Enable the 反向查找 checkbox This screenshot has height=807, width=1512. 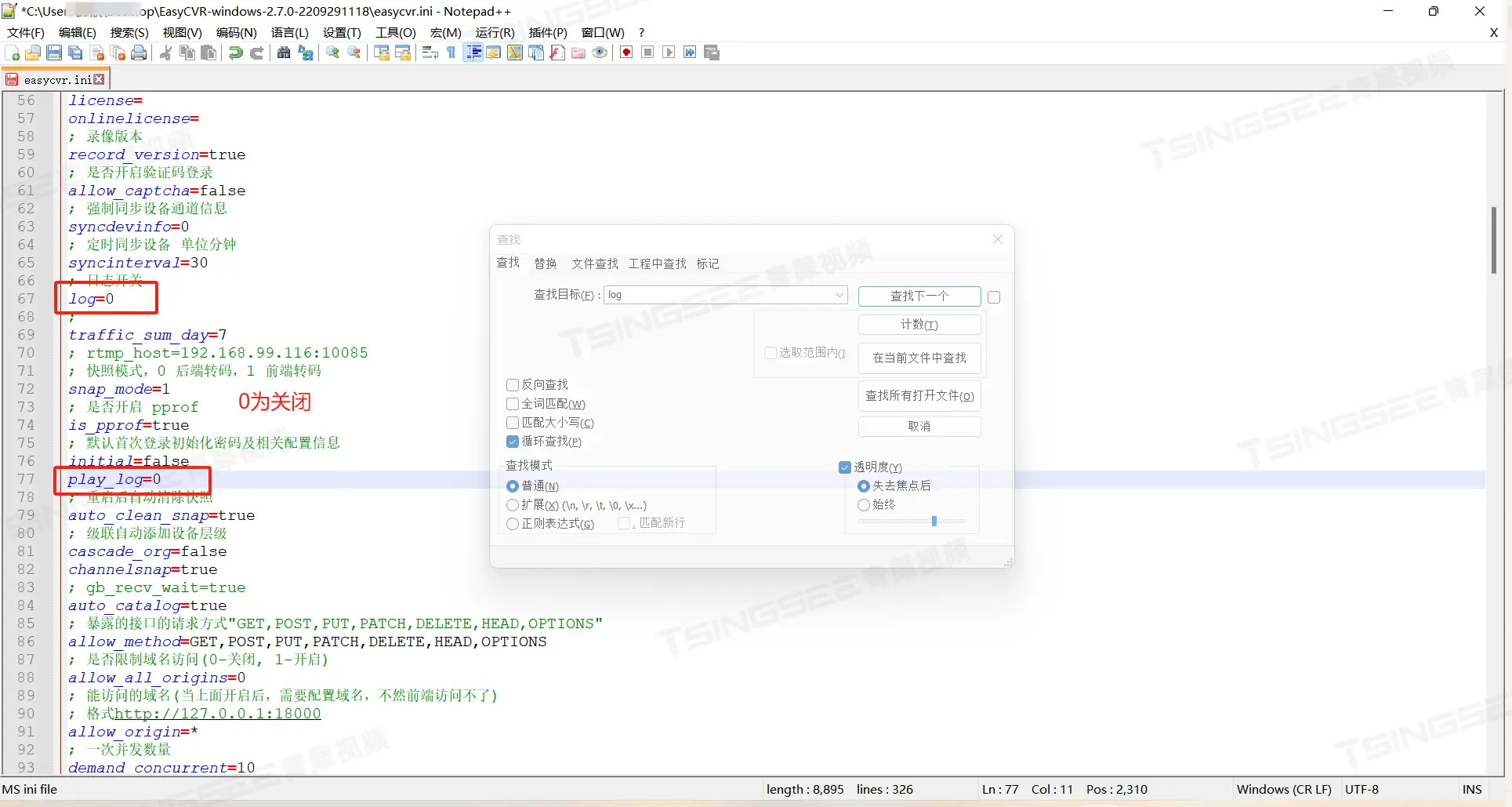[x=513, y=385]
